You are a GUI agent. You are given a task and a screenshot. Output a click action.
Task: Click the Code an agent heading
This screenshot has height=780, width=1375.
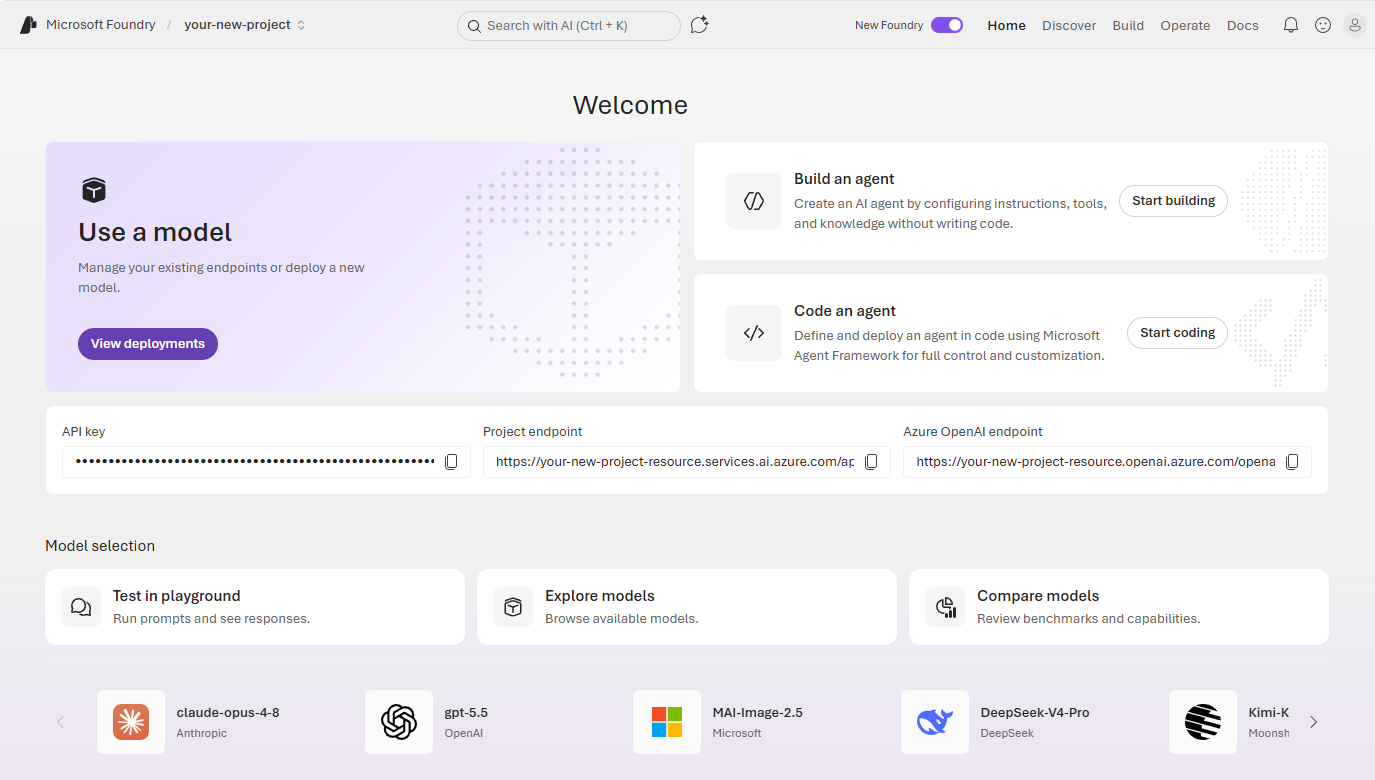pyautogui.click(x=845, y=311)
